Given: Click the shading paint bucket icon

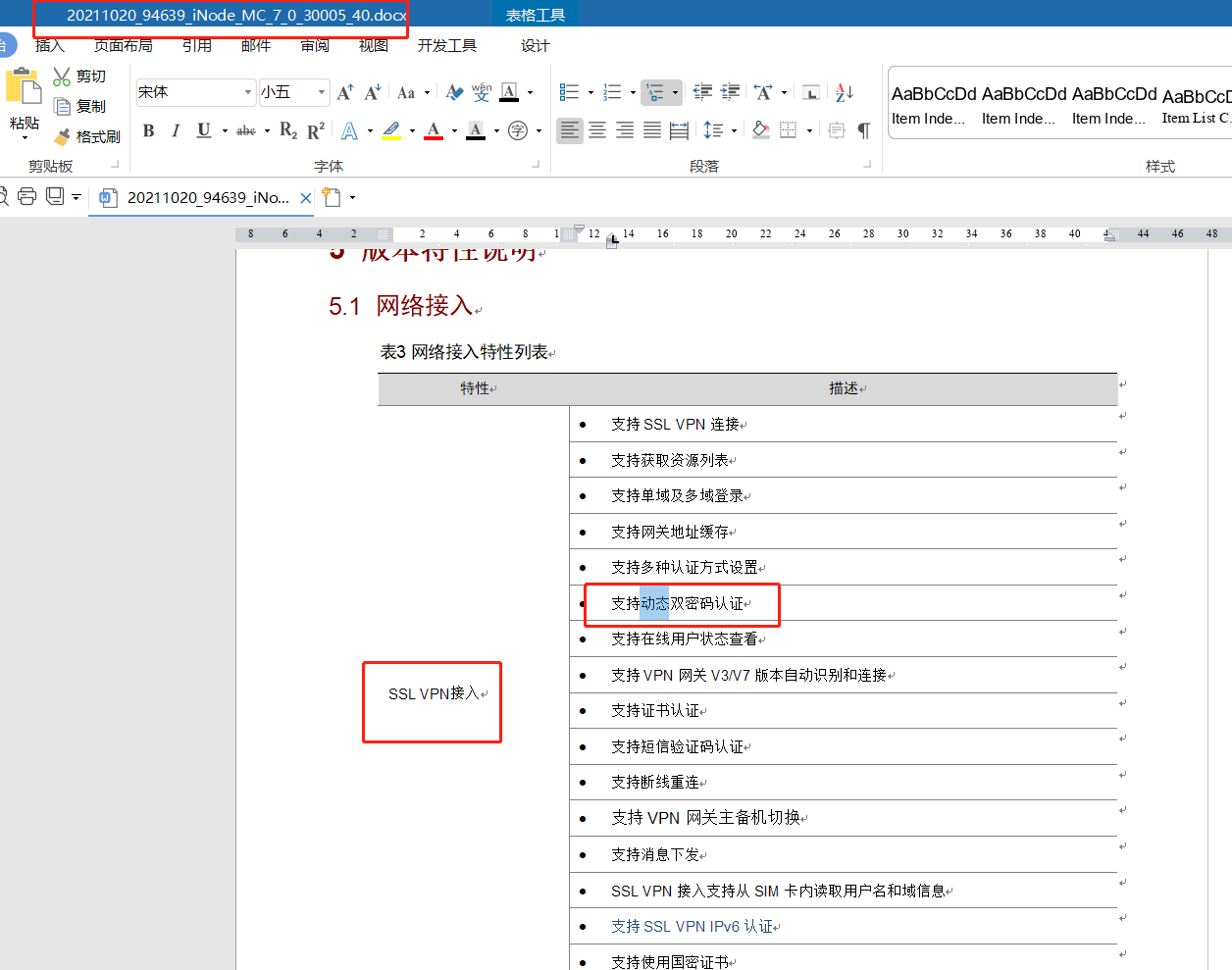Looking at the screenshot, I should pos(760,130).
